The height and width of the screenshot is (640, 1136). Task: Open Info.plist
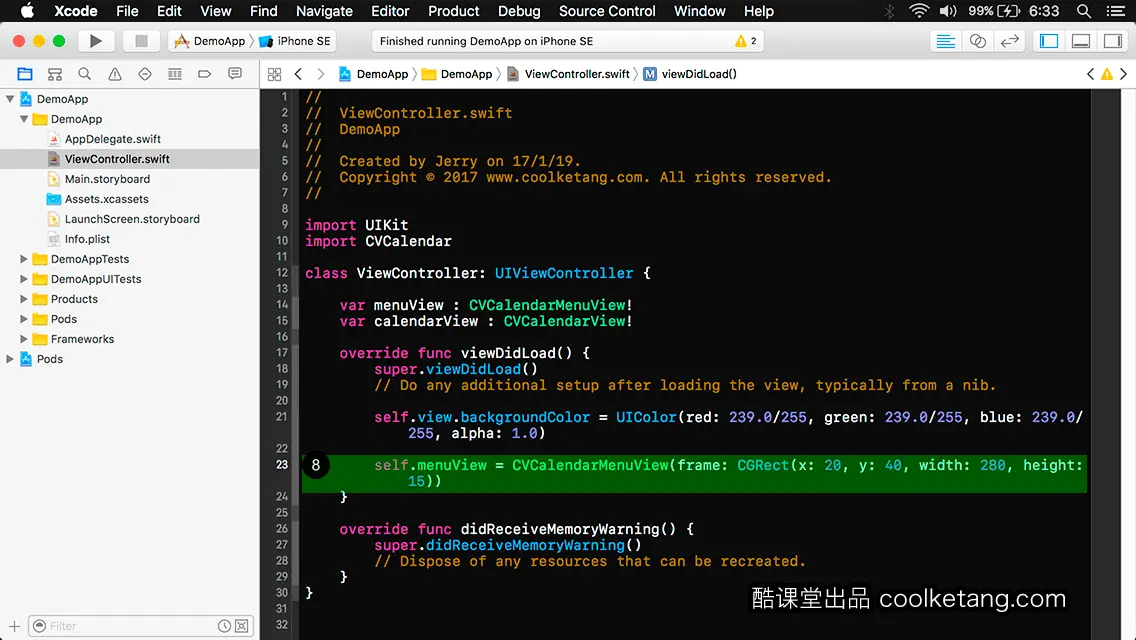[87, 239]
